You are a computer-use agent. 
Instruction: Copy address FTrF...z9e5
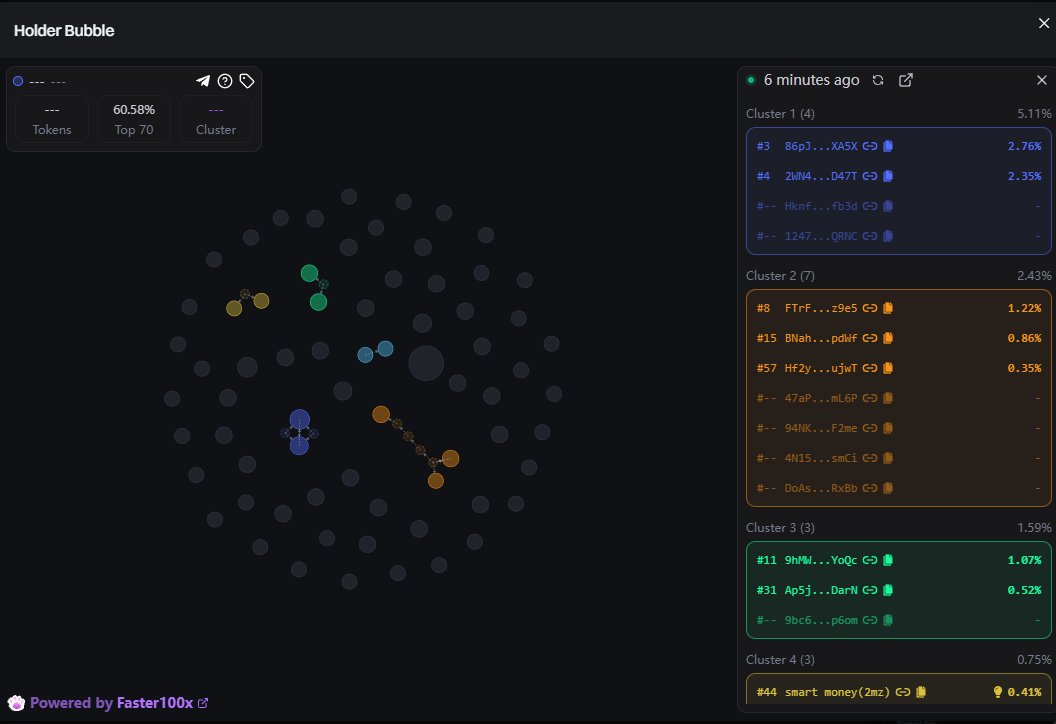[x=888, y=308]
